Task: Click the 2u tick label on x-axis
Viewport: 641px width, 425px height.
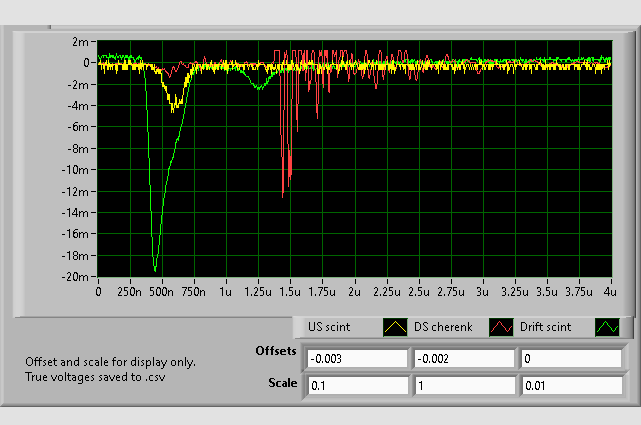Action: point(354,293)
